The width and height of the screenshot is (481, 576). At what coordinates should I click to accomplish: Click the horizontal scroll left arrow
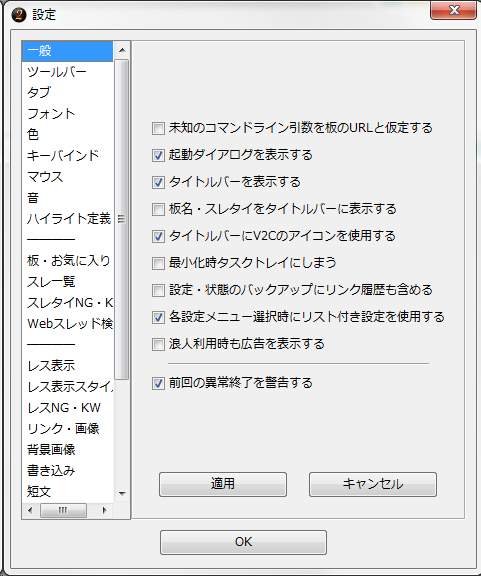(30, 510)
